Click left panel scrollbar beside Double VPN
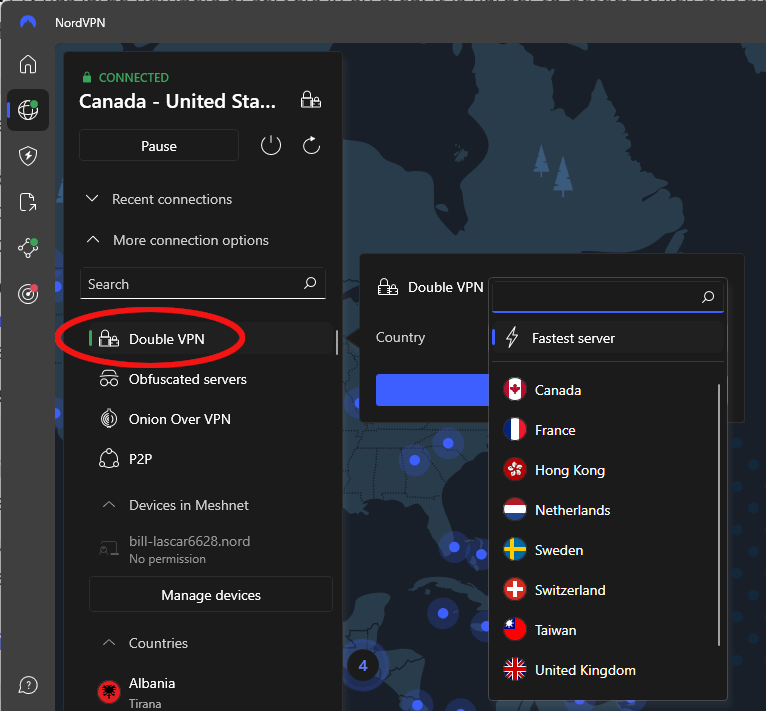 coord(337,342)
